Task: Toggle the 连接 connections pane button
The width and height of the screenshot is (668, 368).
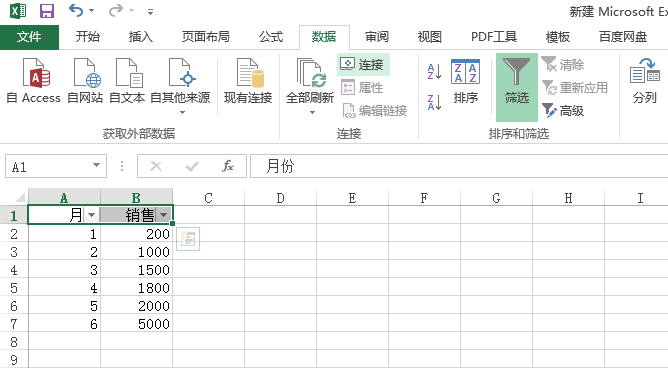Action: 363,64
